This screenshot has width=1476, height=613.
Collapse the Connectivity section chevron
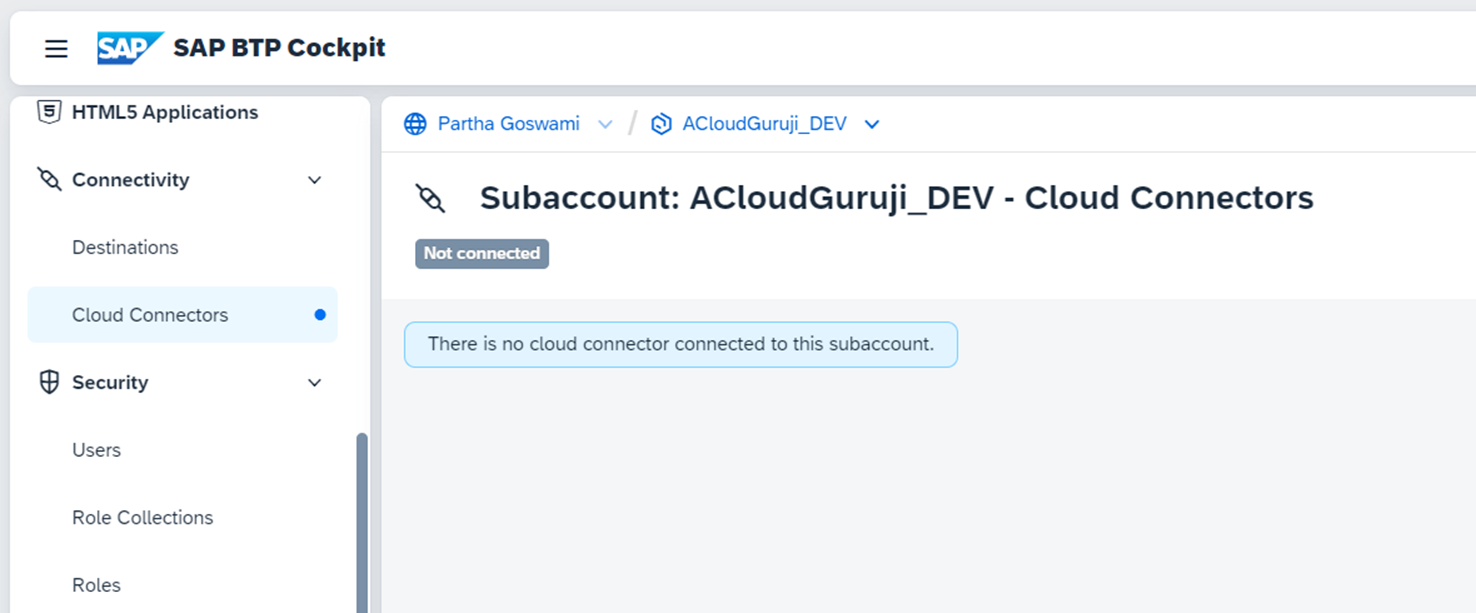coord(314,180)
